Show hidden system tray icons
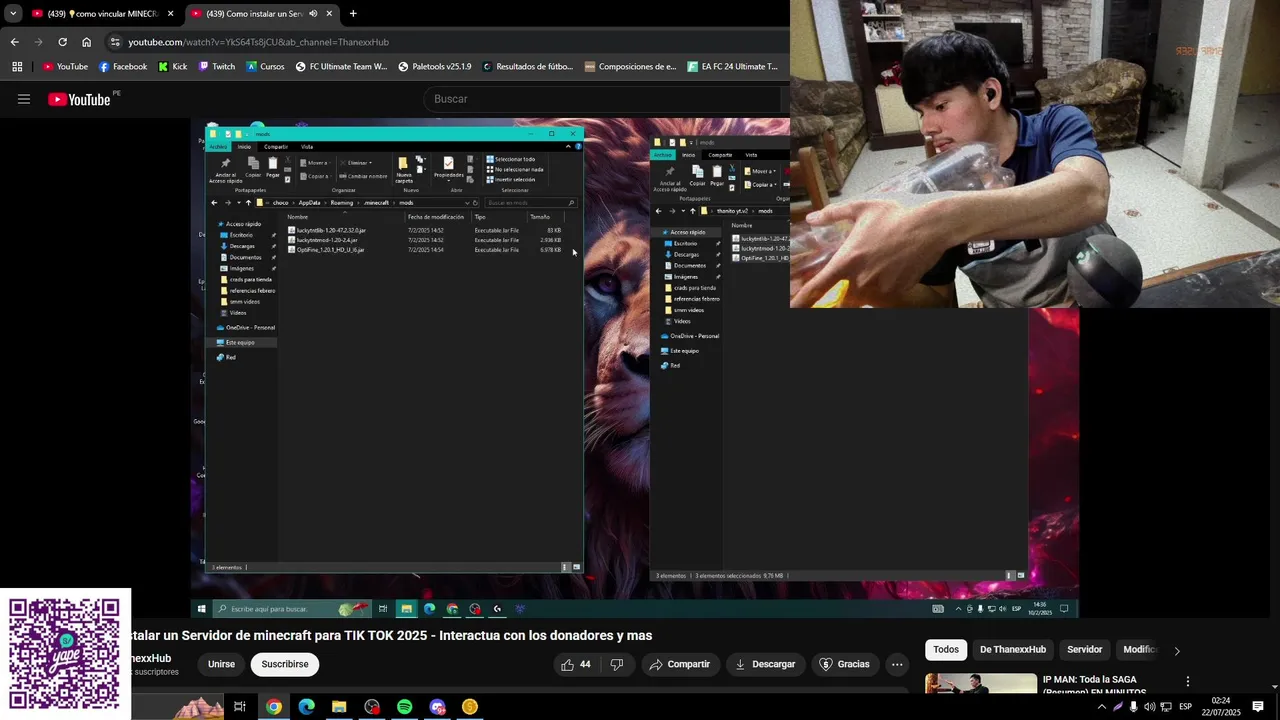The image size is (1280, 720). coord(1100,707)
